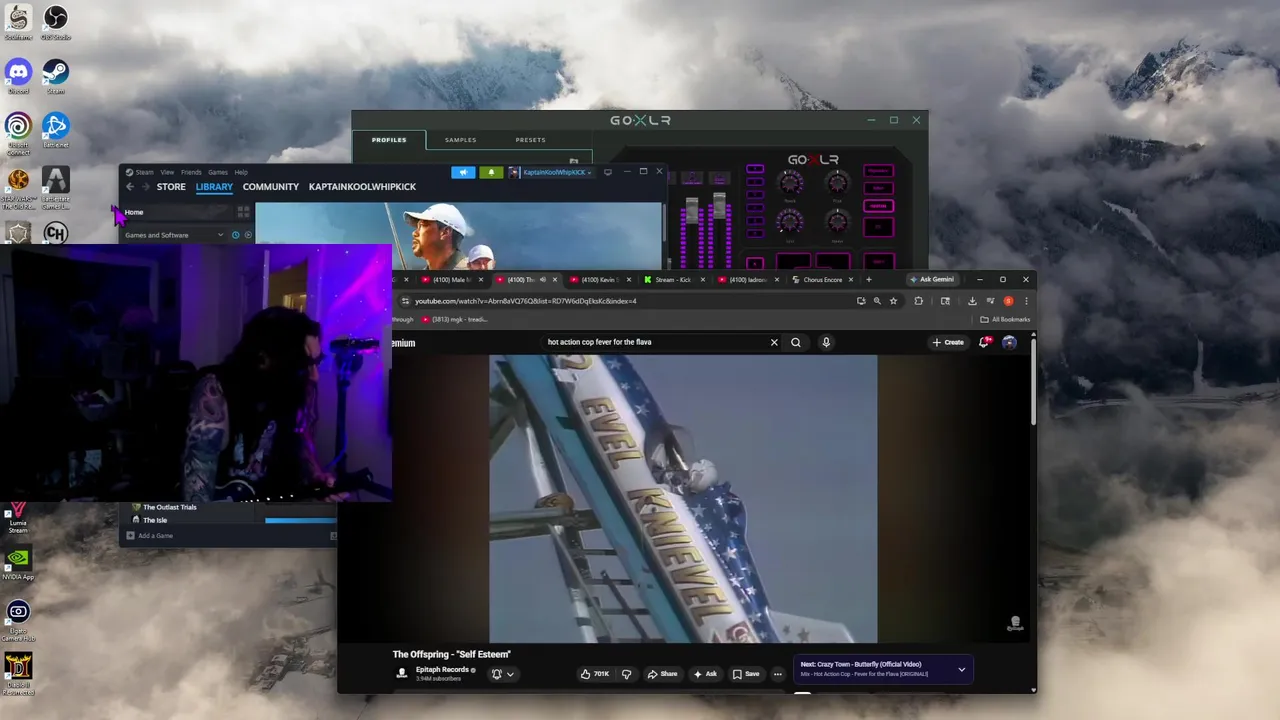The image size is (1280, 720).
Task: Open more actions menu under the video
Action: click(x=777, y=674)
